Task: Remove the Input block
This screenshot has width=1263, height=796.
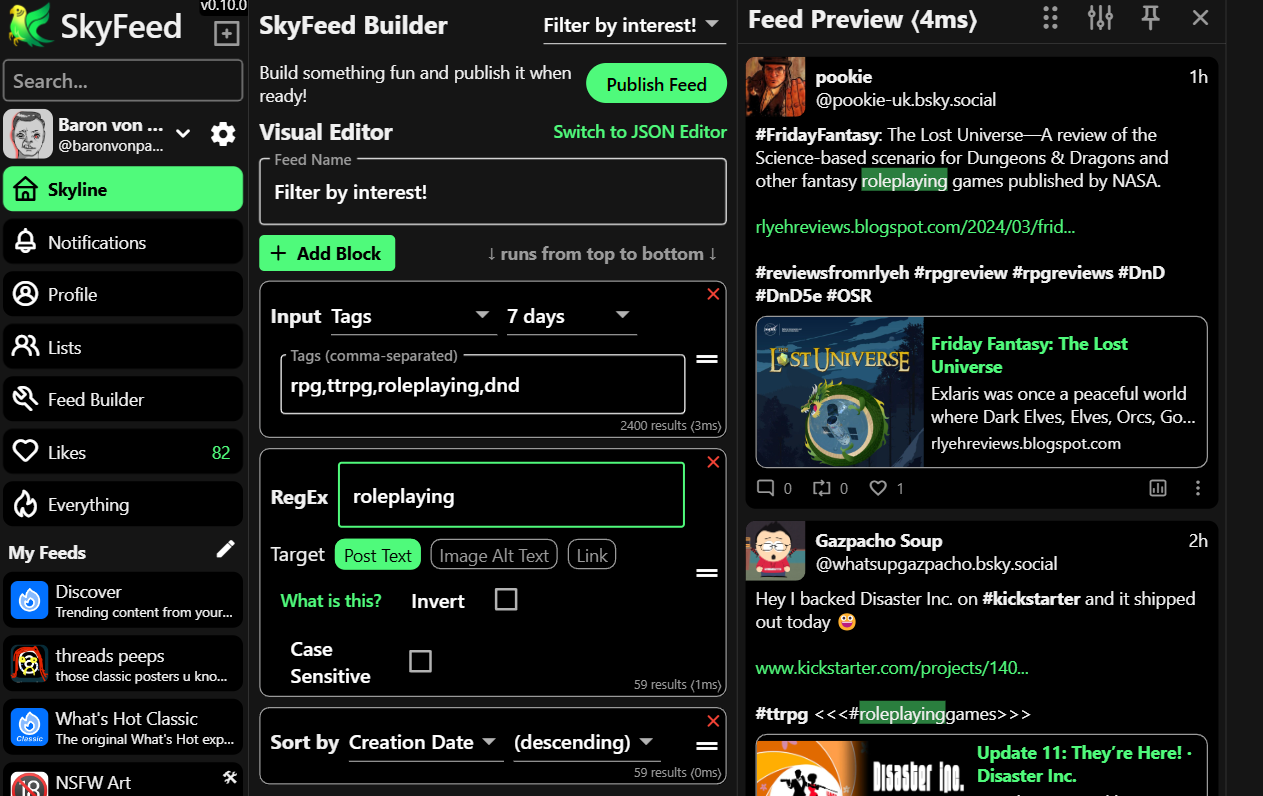Action: 713,294
